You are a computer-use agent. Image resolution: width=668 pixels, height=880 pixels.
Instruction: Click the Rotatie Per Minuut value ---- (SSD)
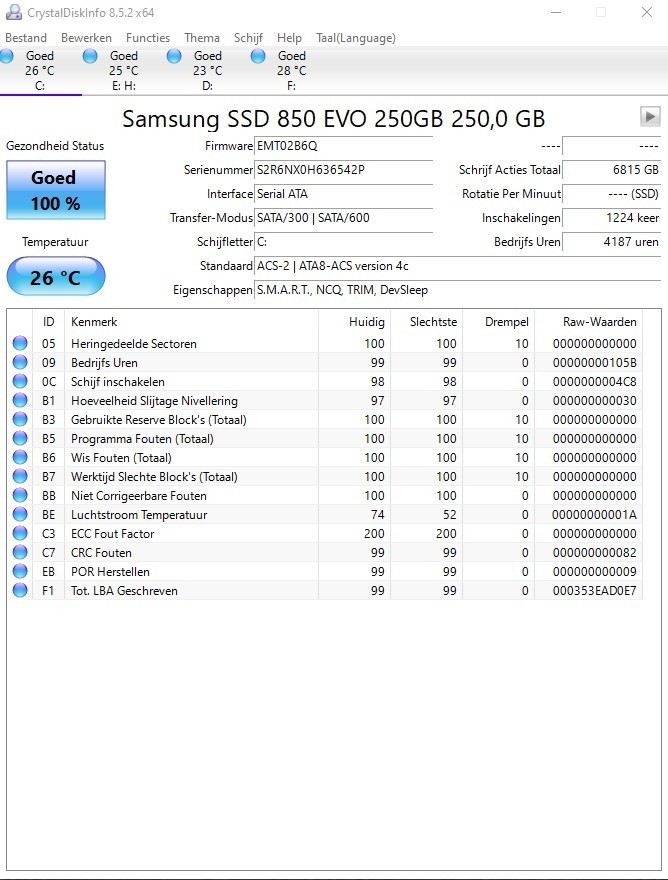click(x=611, y=194)
